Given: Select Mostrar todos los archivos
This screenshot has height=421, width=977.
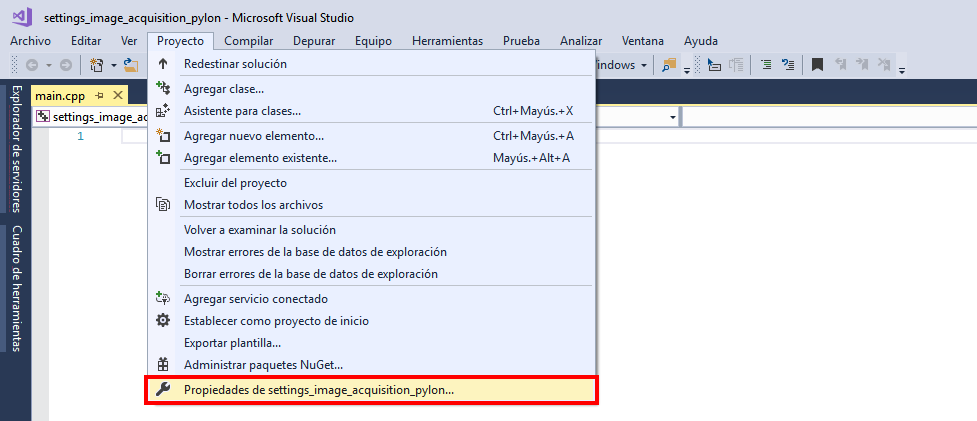Looking at the screenshot, I should 371,205.
